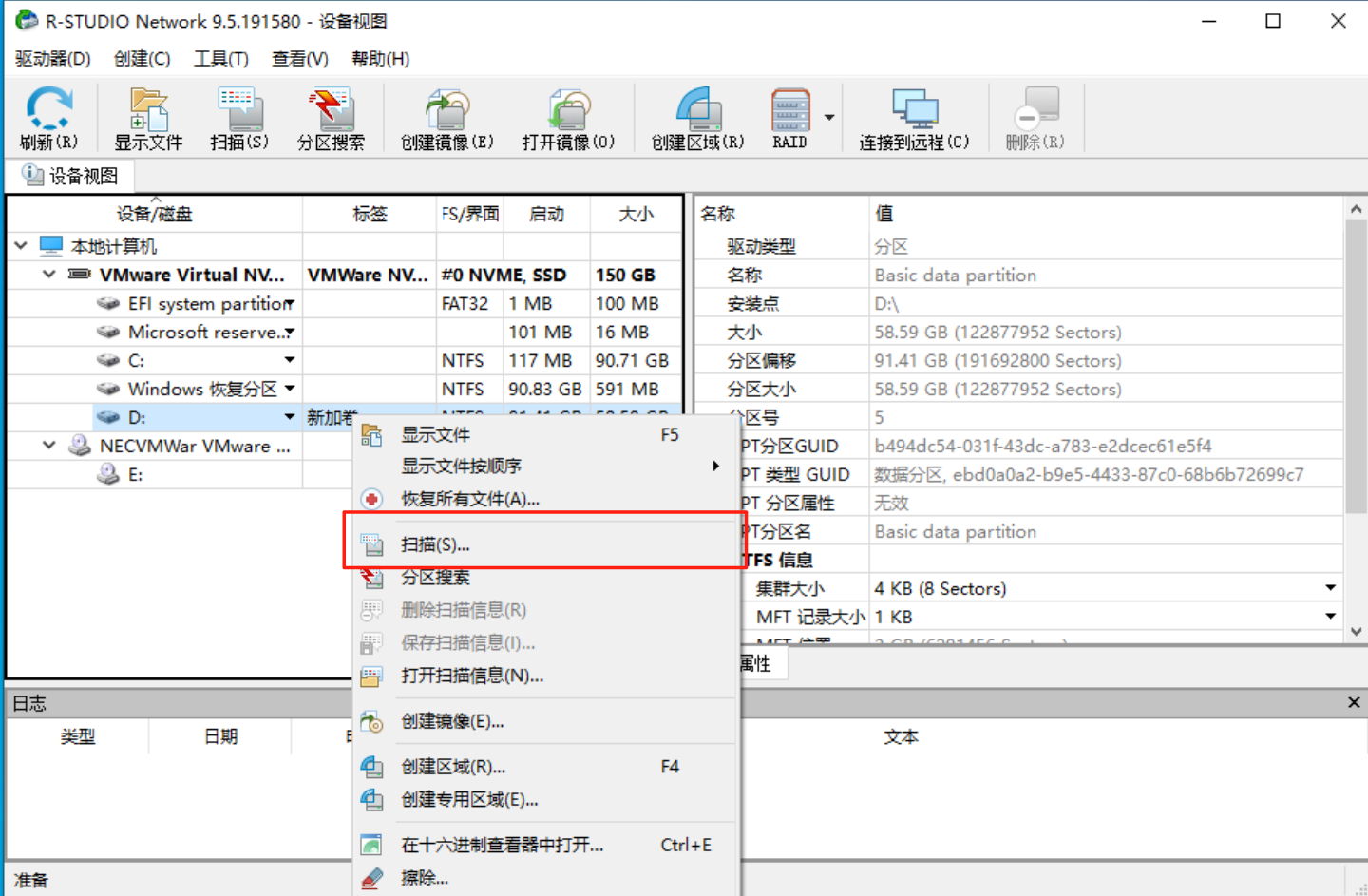Select the E: drive in the device tree
This screenshot has width=1368, height=896.
pyautogui.click(x=135, y=474)
